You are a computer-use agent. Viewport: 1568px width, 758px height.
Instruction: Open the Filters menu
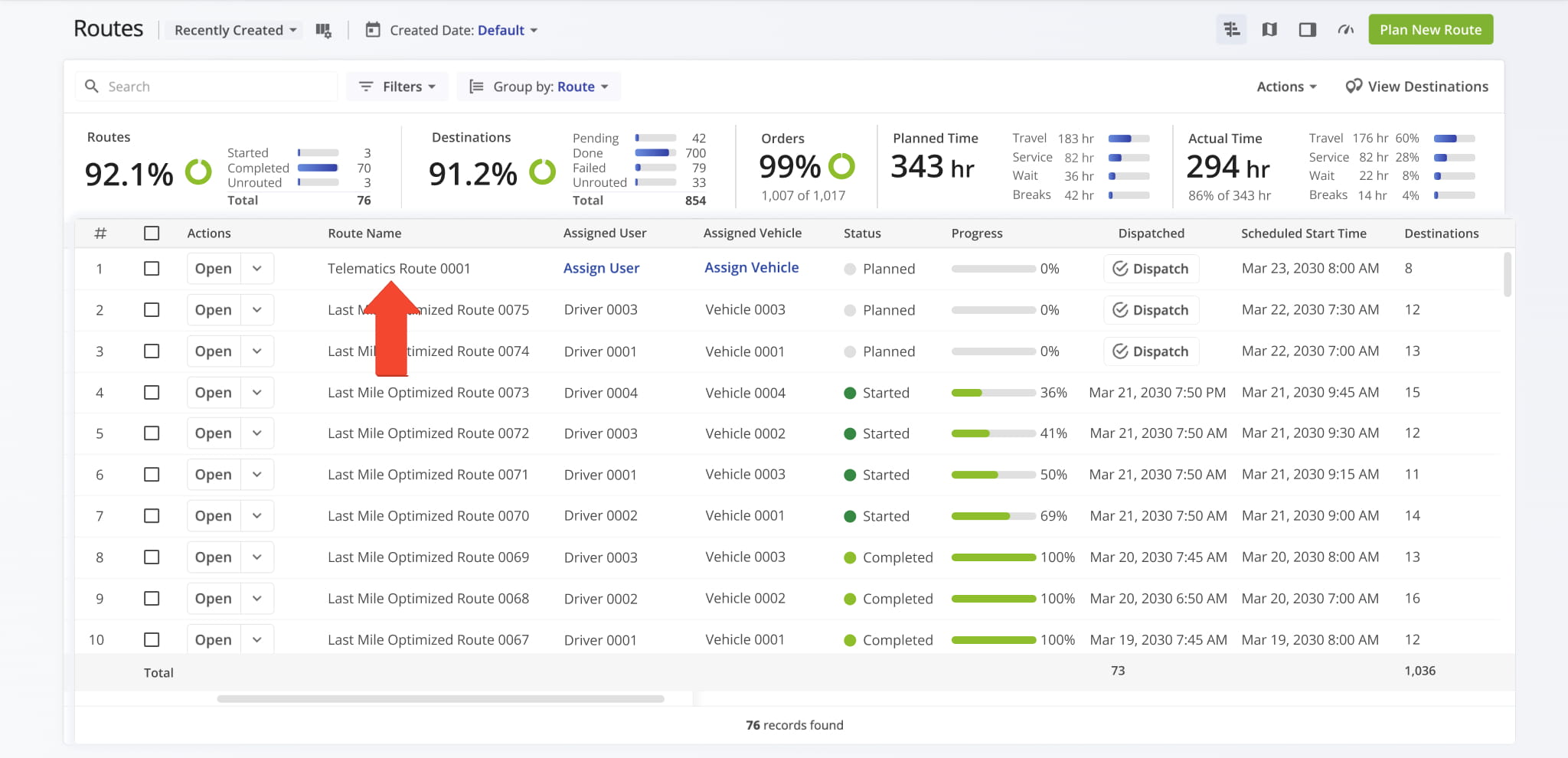[x=397, y=87]
